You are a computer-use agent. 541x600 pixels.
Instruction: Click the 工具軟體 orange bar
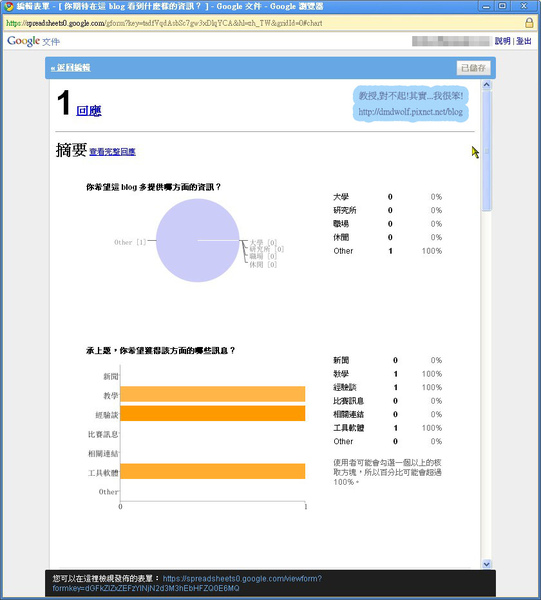(213, 471)
